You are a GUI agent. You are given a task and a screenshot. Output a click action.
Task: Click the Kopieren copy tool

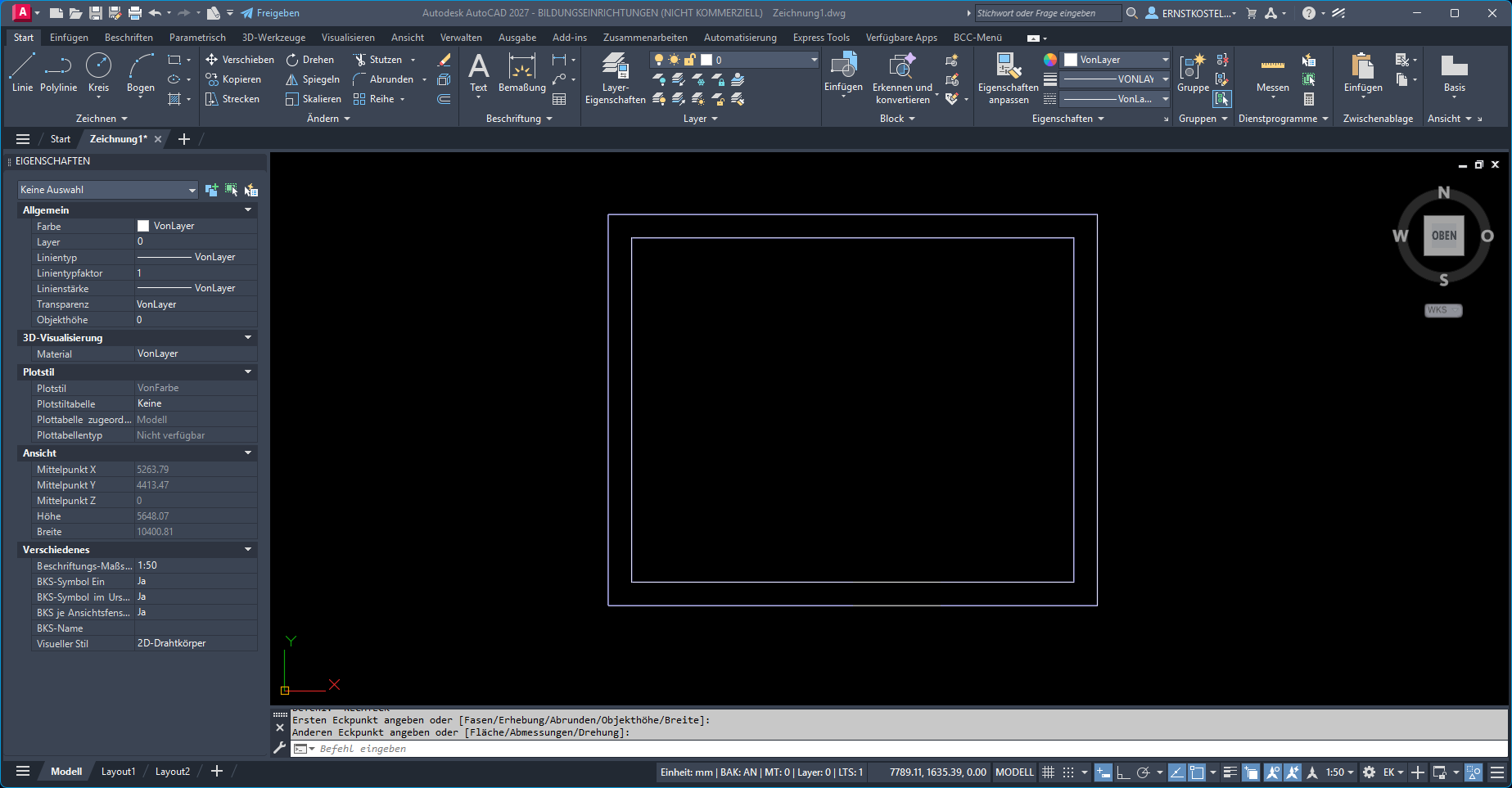point(233,79)
